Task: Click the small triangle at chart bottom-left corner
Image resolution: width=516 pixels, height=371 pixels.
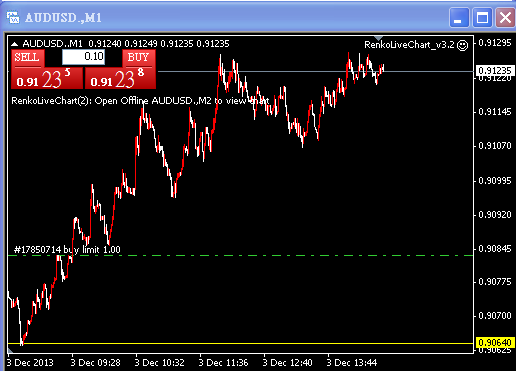Action: 10,350
